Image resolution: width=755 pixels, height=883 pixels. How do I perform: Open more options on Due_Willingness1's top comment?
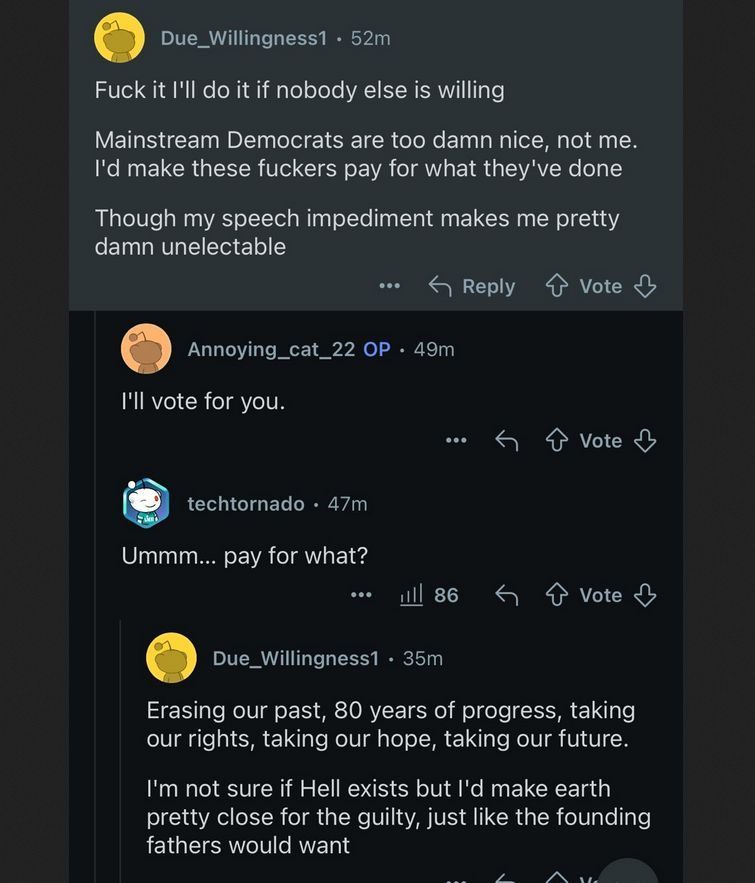pos(390,286)
